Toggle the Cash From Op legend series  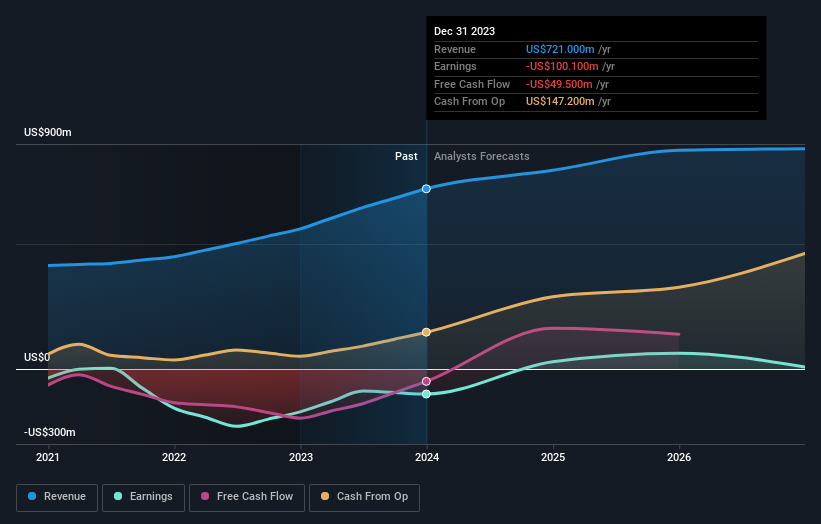click(364, 497)
